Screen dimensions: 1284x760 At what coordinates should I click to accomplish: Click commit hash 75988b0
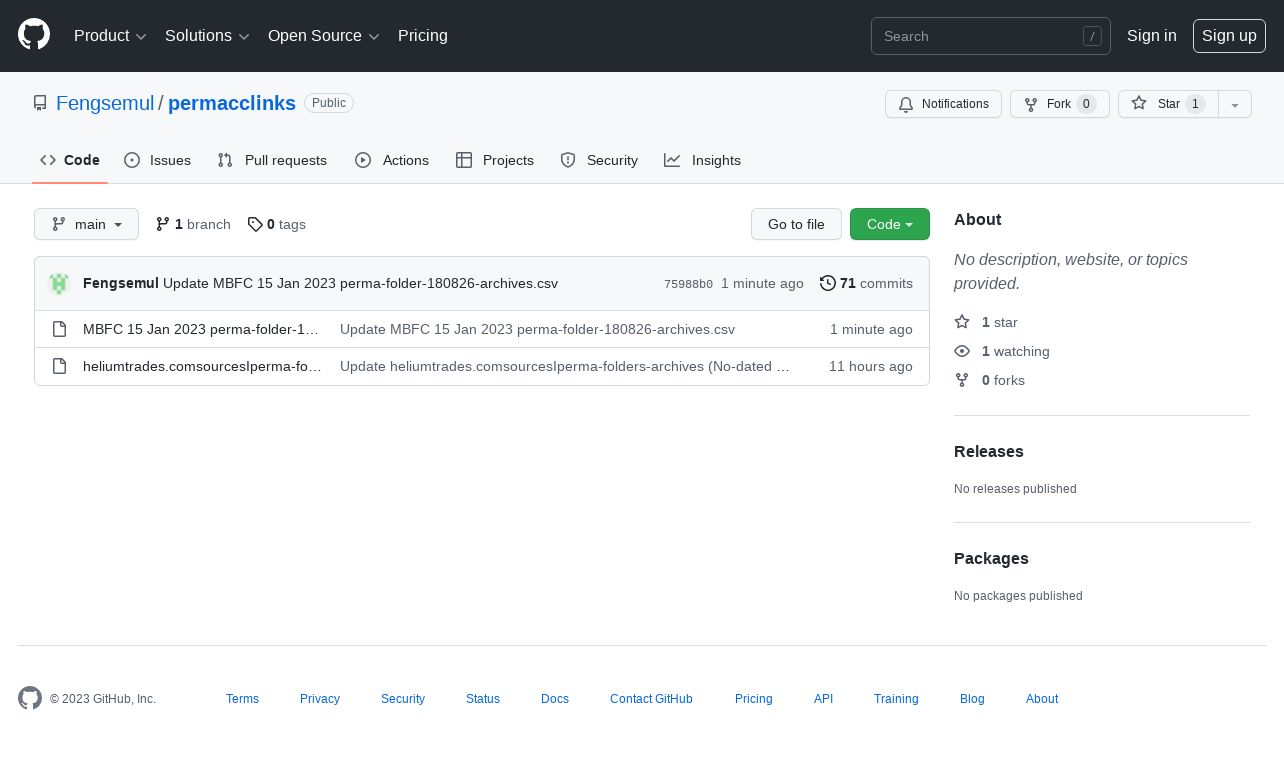(x=688, y=284)
